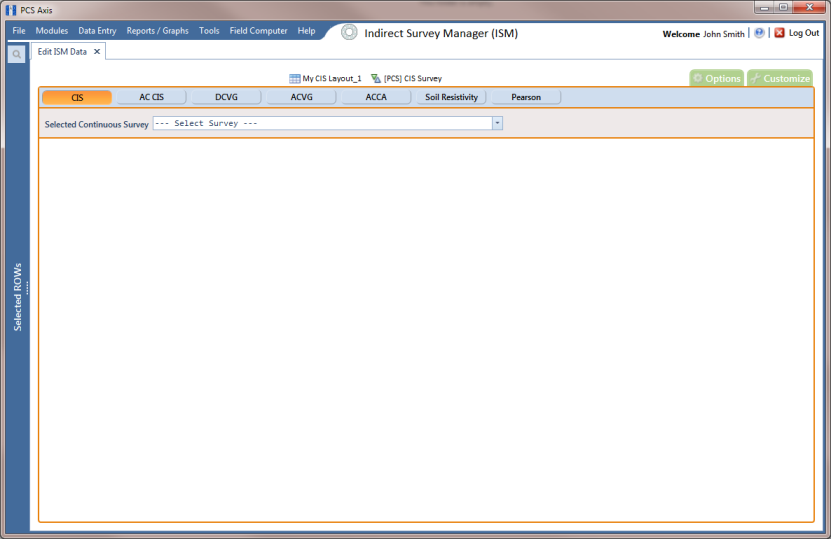Open the Modules menu
Image resolution: width=831 pixels, height=539 pixels.
51,31
